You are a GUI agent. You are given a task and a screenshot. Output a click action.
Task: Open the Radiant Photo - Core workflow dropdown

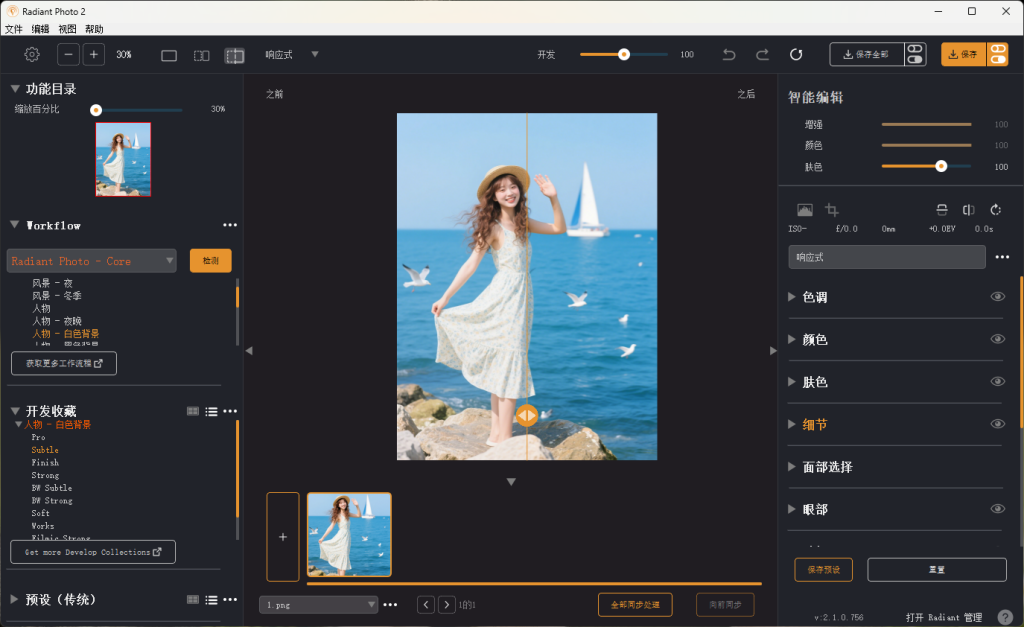coord(92,261)
